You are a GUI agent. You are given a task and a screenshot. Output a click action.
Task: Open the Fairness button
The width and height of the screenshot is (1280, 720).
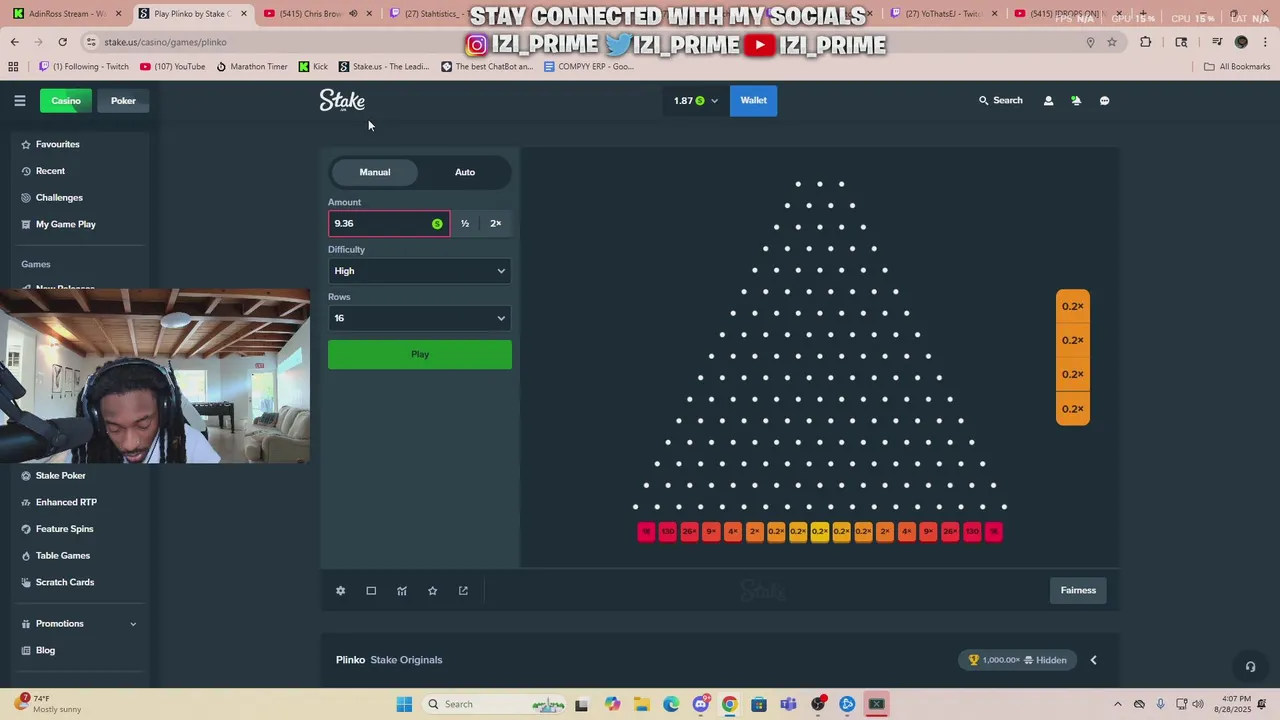click(x=1078, y=591)
